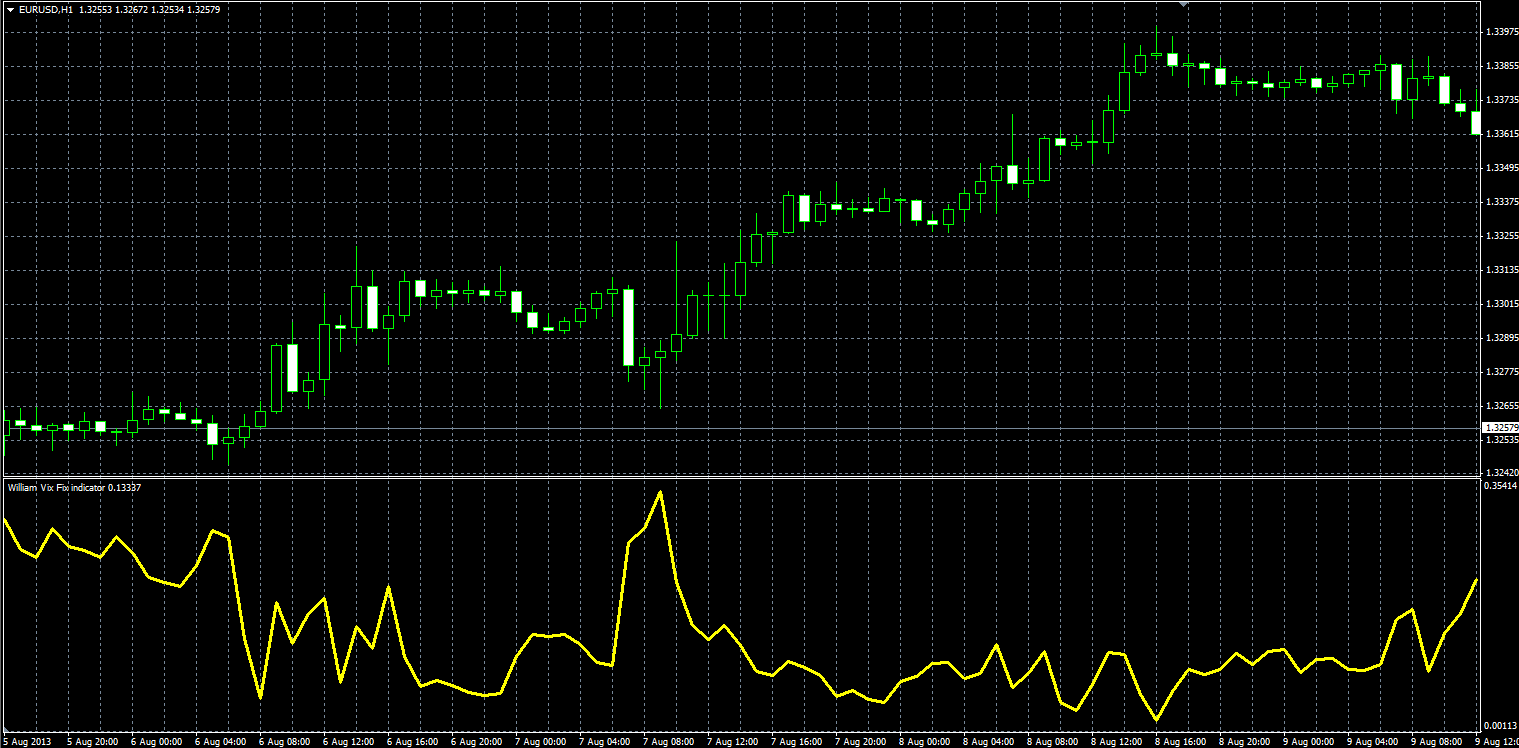The width and height of the screenshot is (1519, 748).
Task: Click indicator scale maximum value 0.35414
Action: [1500, 485]
